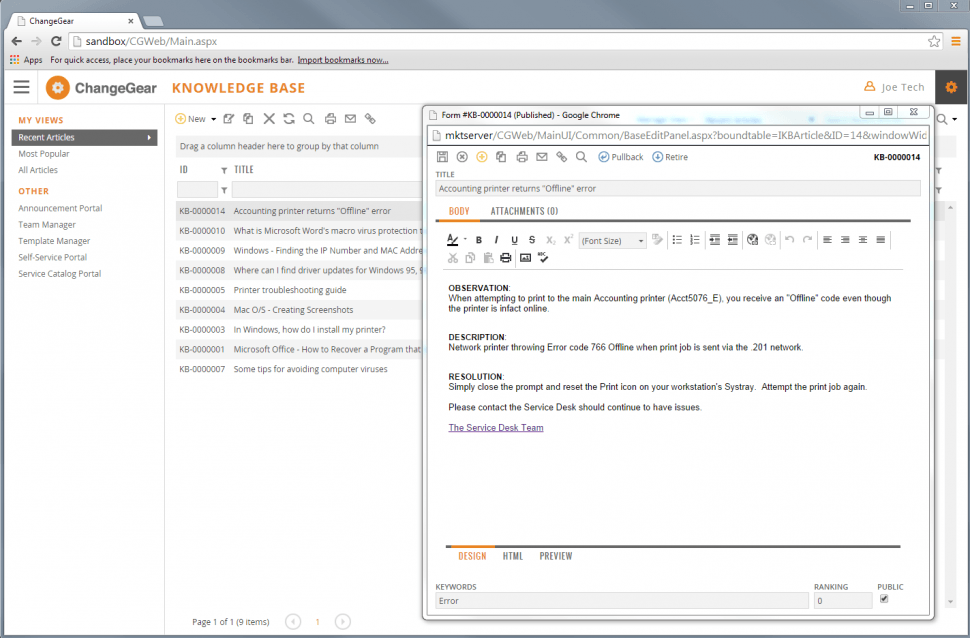This screenshot has height=638, width=970.
Task: Open the ID column header filter icon
Action: coord(224,170)
